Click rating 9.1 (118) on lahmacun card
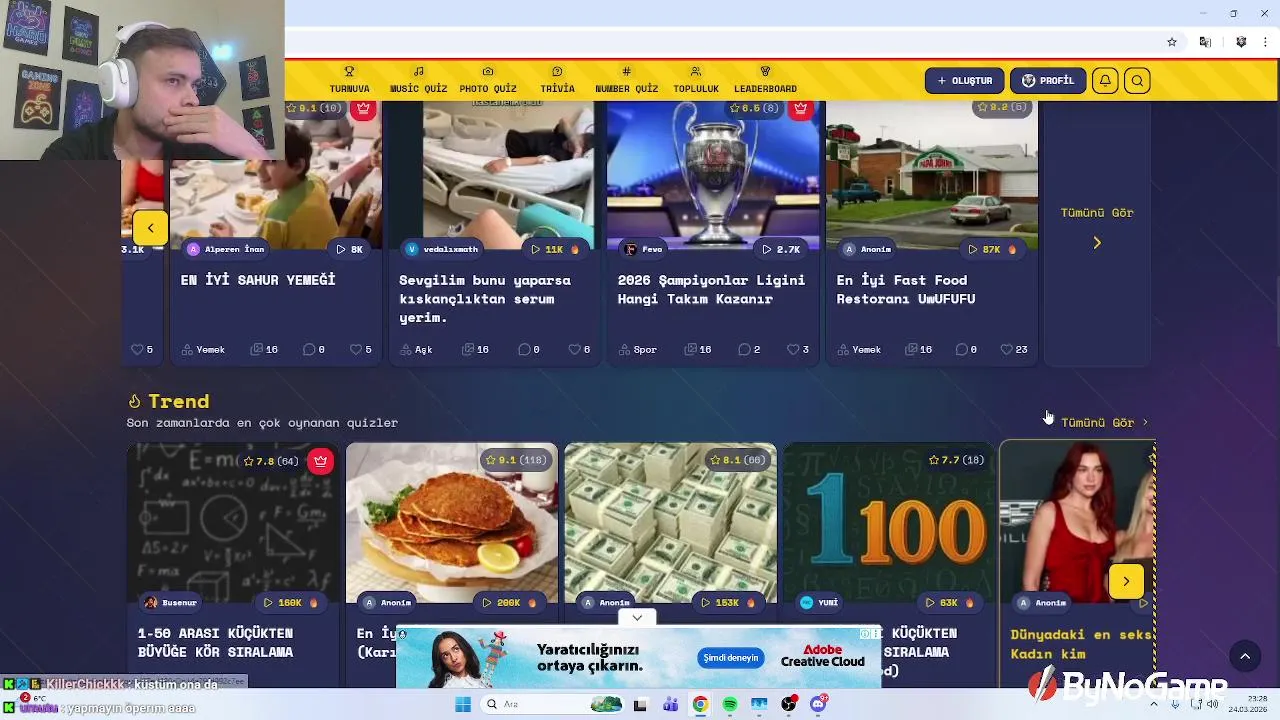 (x=515, y=460)
